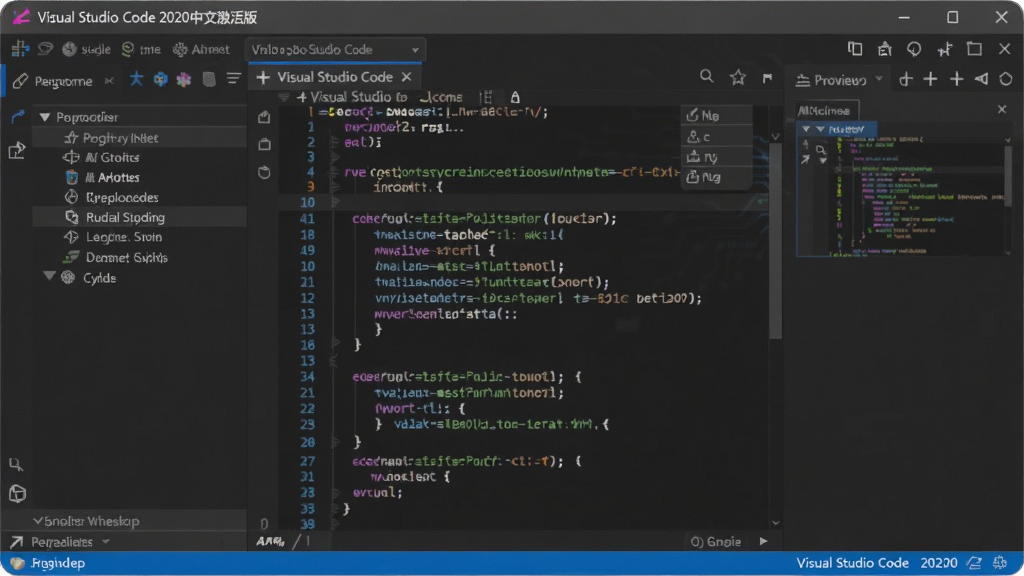Collapse the rdaitov node in the right panel
Viewport: 1024px width, 576px height.
(x=806, y=129)
